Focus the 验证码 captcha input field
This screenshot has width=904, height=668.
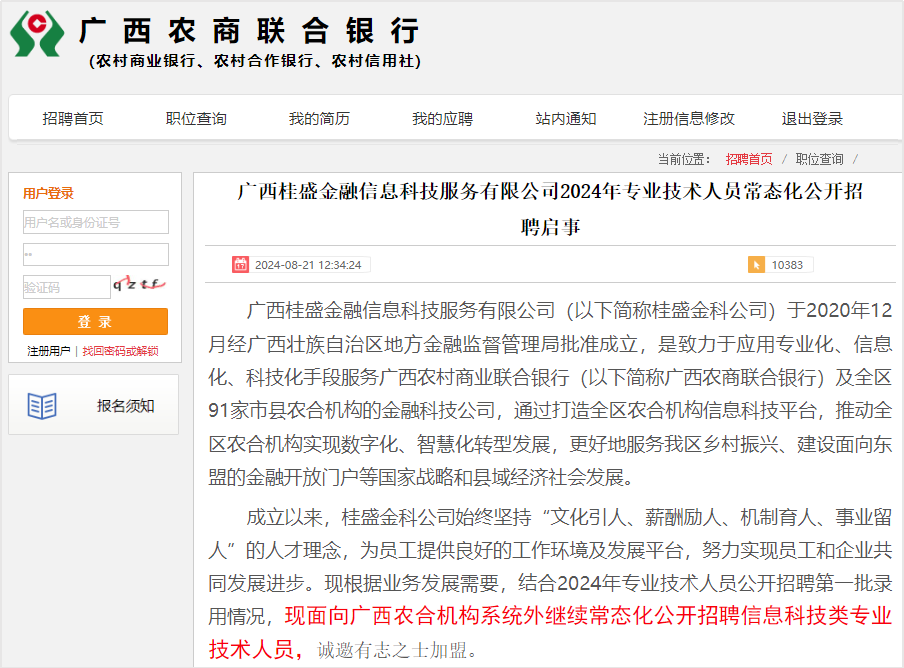[67, 287]
